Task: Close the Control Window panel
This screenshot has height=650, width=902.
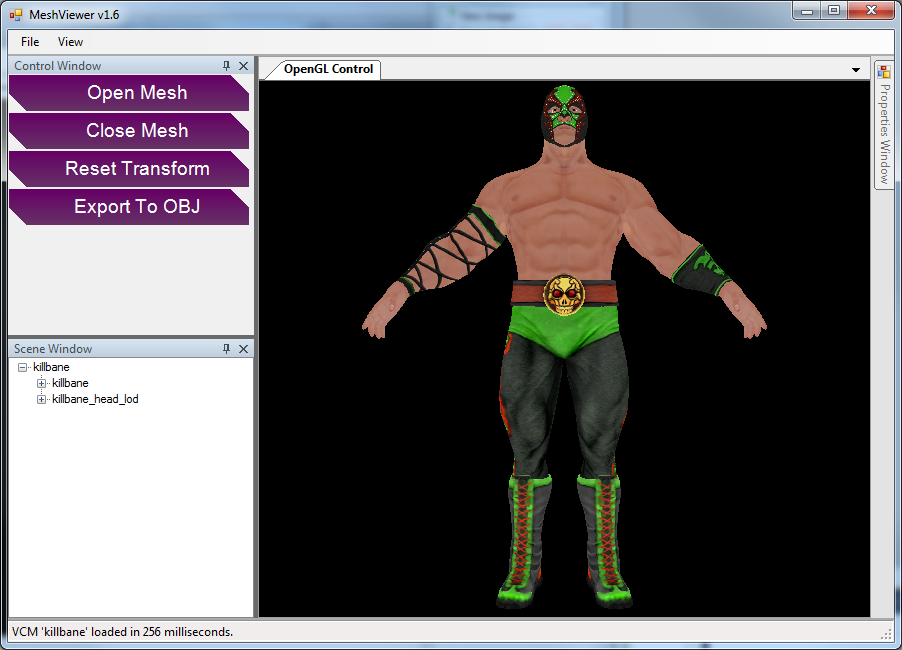Action: (243, 66)
